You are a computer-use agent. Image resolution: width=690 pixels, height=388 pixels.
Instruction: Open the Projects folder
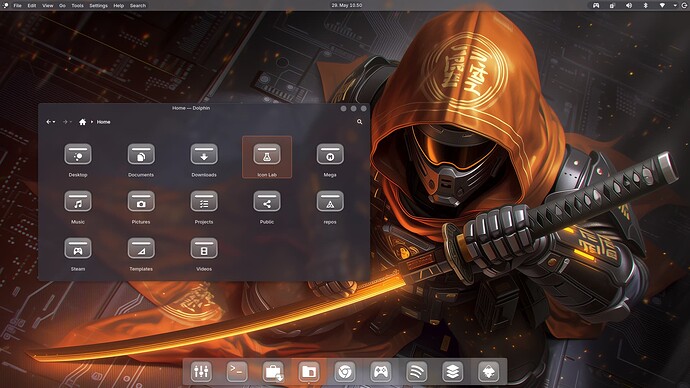point(204,207)
